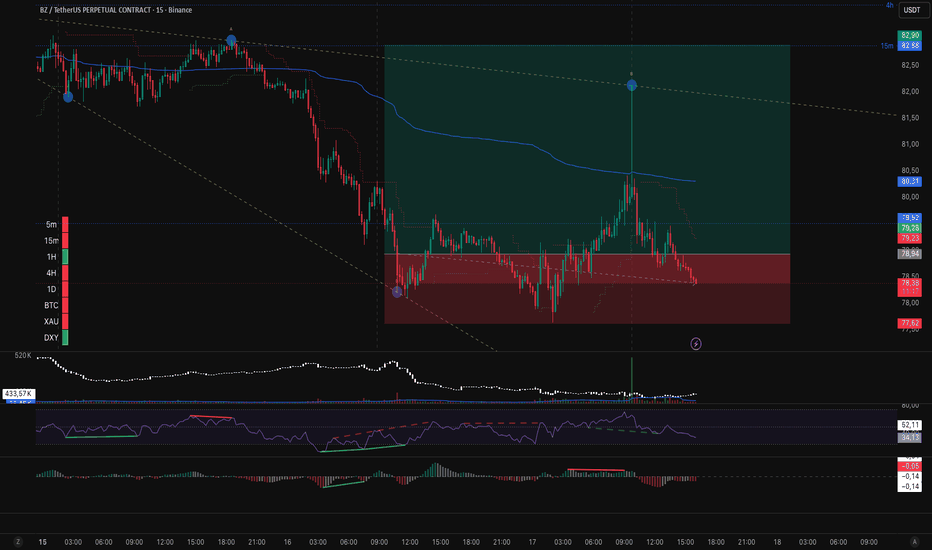This screenshot has height=550, width=932.
Task: Click the BTC row label in trend table
Action: pyautogui.click(x=51, y=305)
